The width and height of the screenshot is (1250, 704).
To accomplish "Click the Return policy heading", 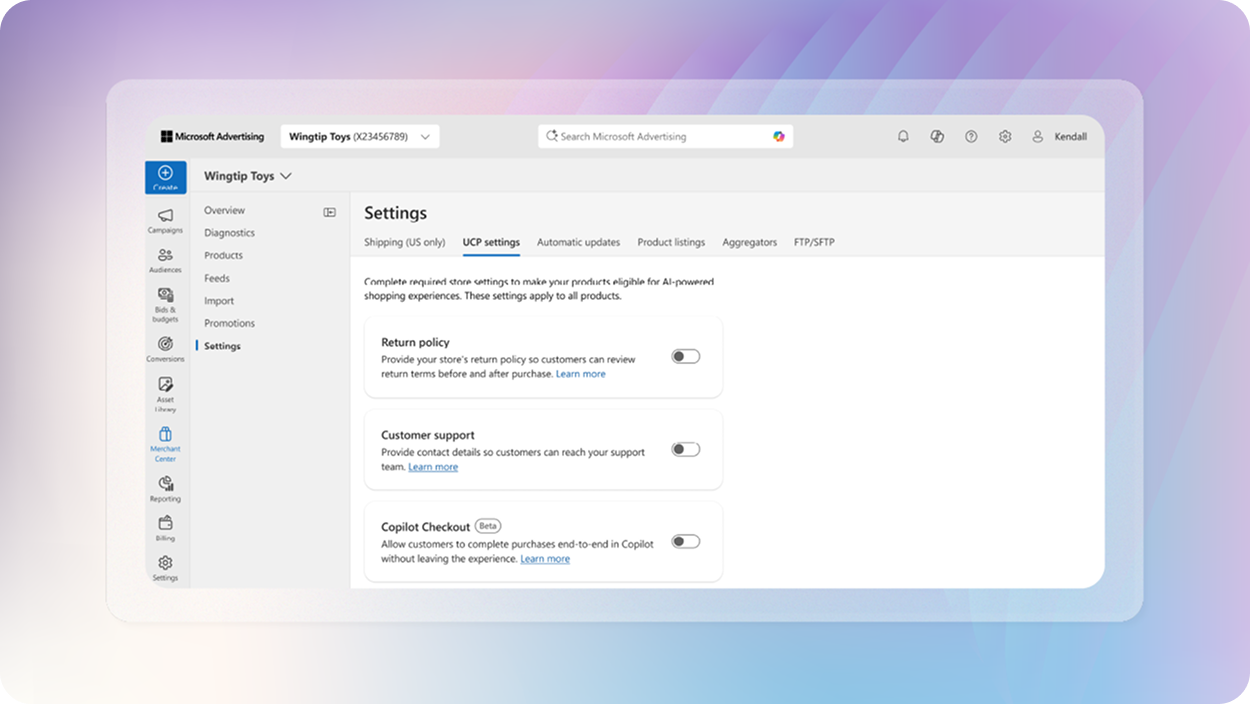I will pos(415,342).
